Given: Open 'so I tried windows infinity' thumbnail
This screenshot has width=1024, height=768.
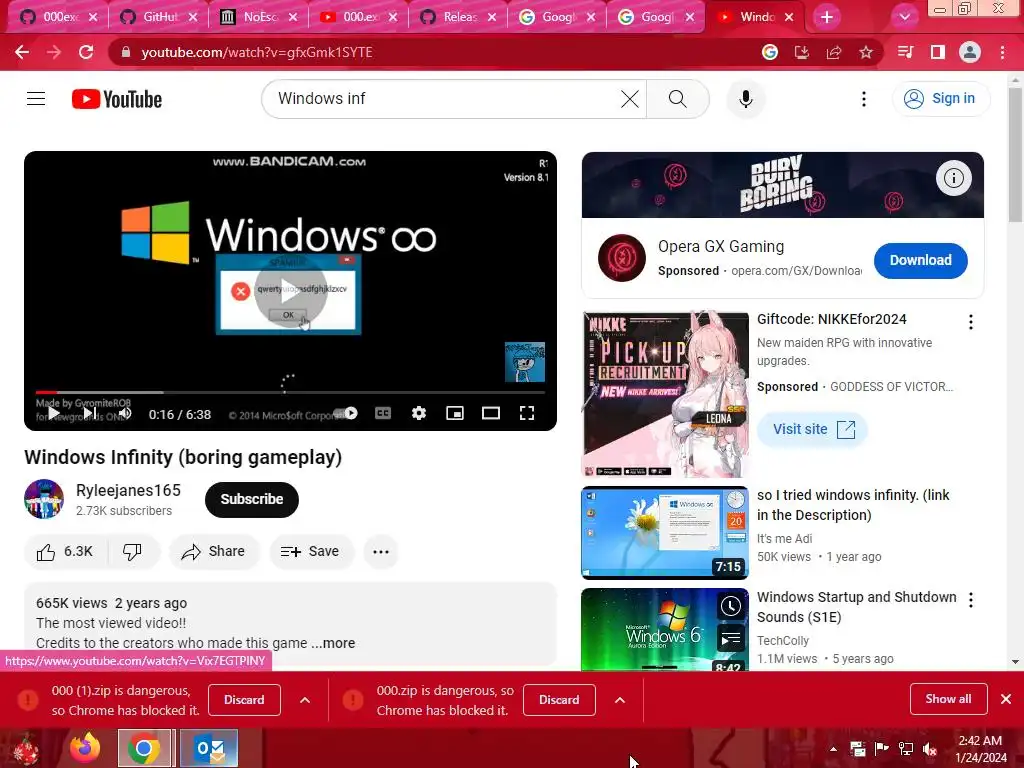Looking at the screenshot, I should tap(665, 533).
